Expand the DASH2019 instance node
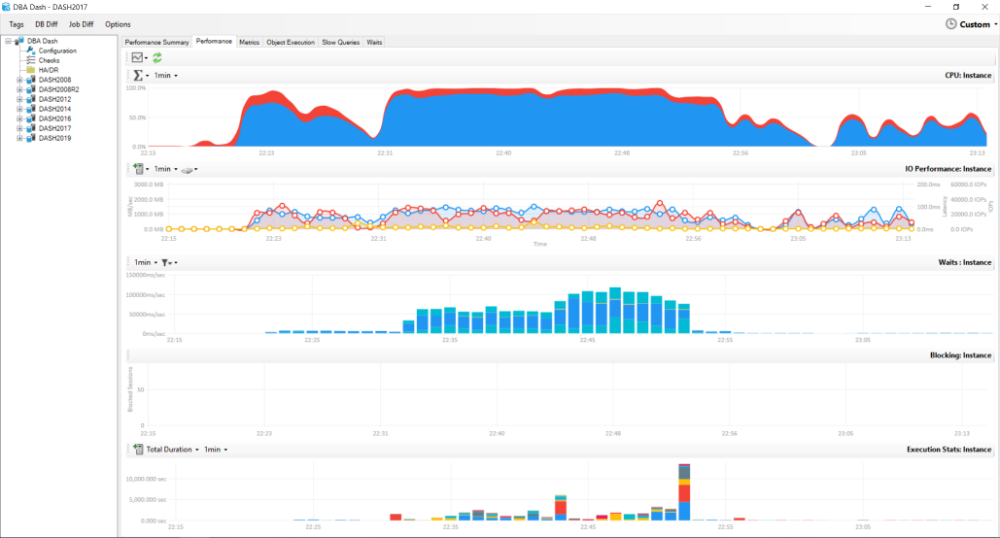This screenshot has width=1000, height=538. pyautogui.click(x=19, y=138)
